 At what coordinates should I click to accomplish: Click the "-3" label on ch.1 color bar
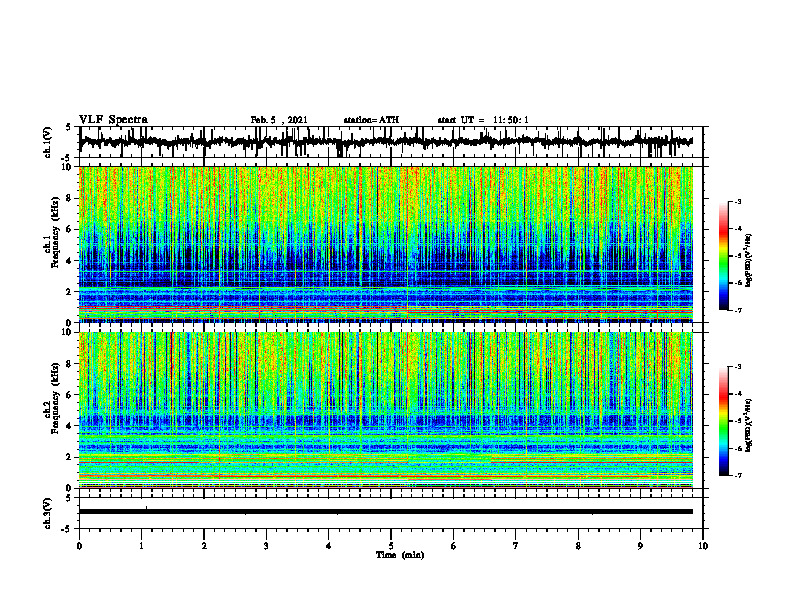pyautogui.click(x=738, y=201)
